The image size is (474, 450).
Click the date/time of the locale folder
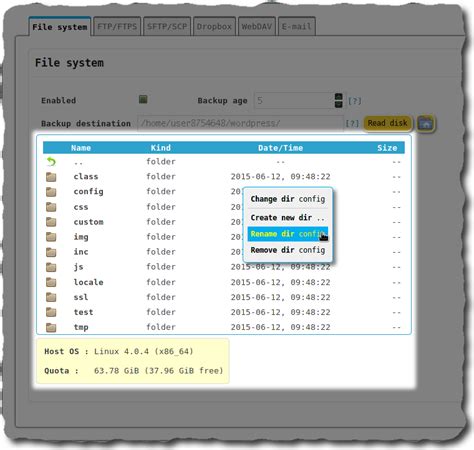[280, 282]
